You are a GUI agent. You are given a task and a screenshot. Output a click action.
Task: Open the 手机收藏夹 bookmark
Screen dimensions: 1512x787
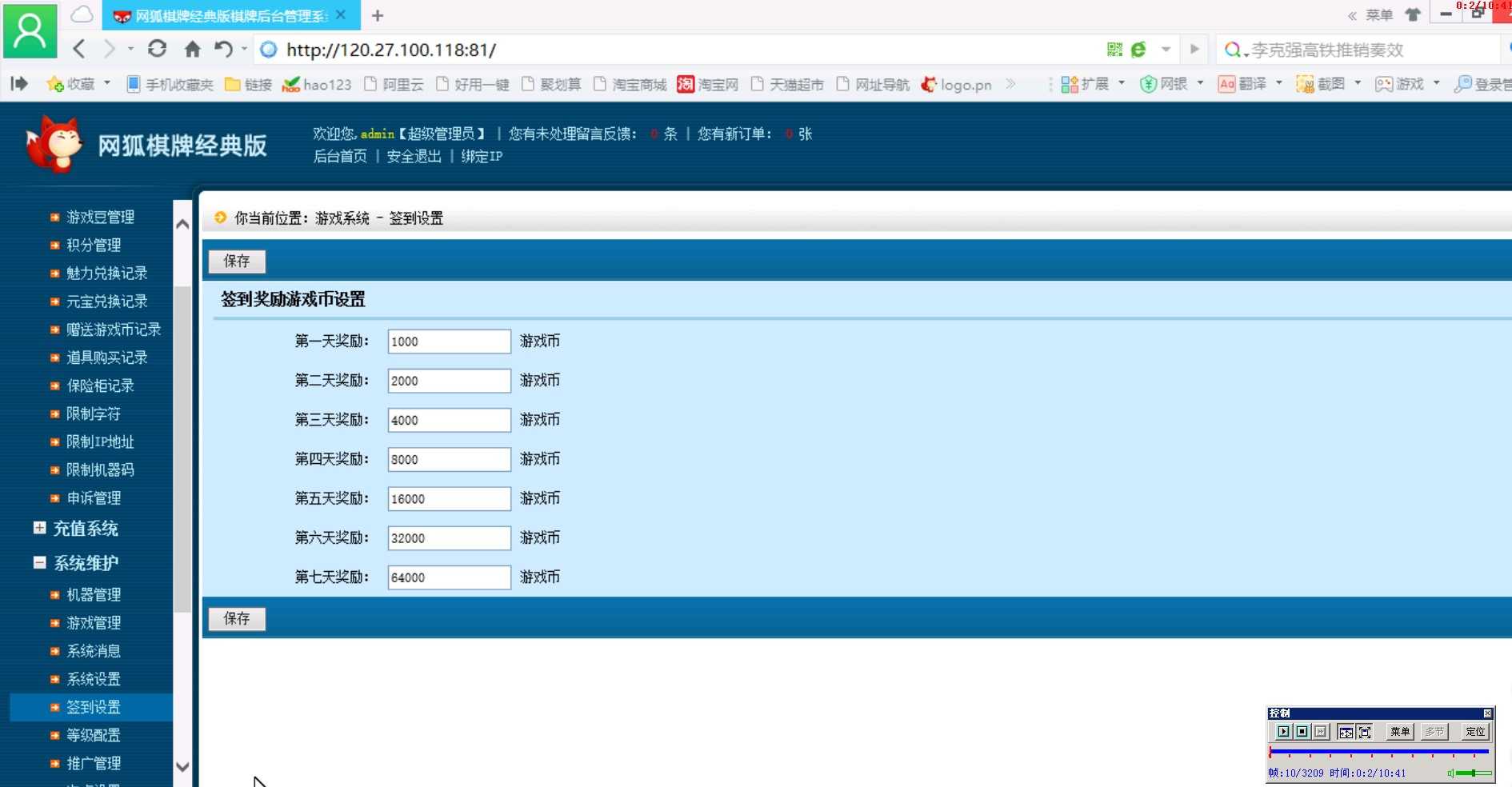(170, 84)
